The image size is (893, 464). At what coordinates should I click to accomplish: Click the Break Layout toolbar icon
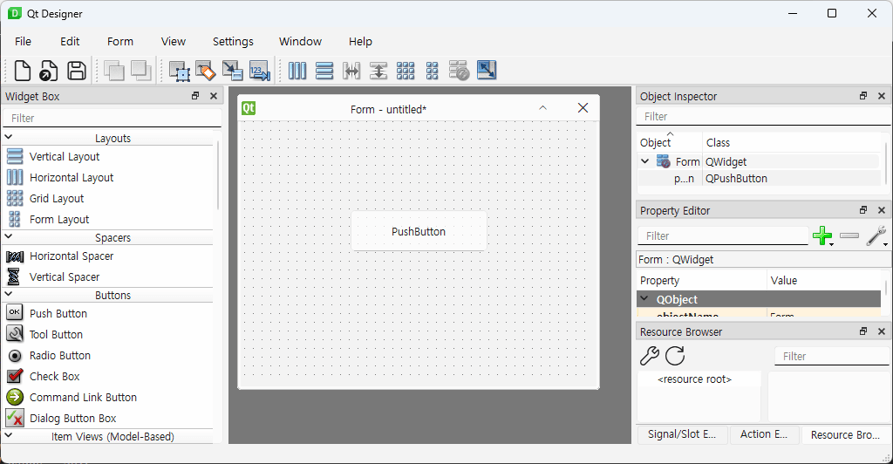tap(459, 71)
